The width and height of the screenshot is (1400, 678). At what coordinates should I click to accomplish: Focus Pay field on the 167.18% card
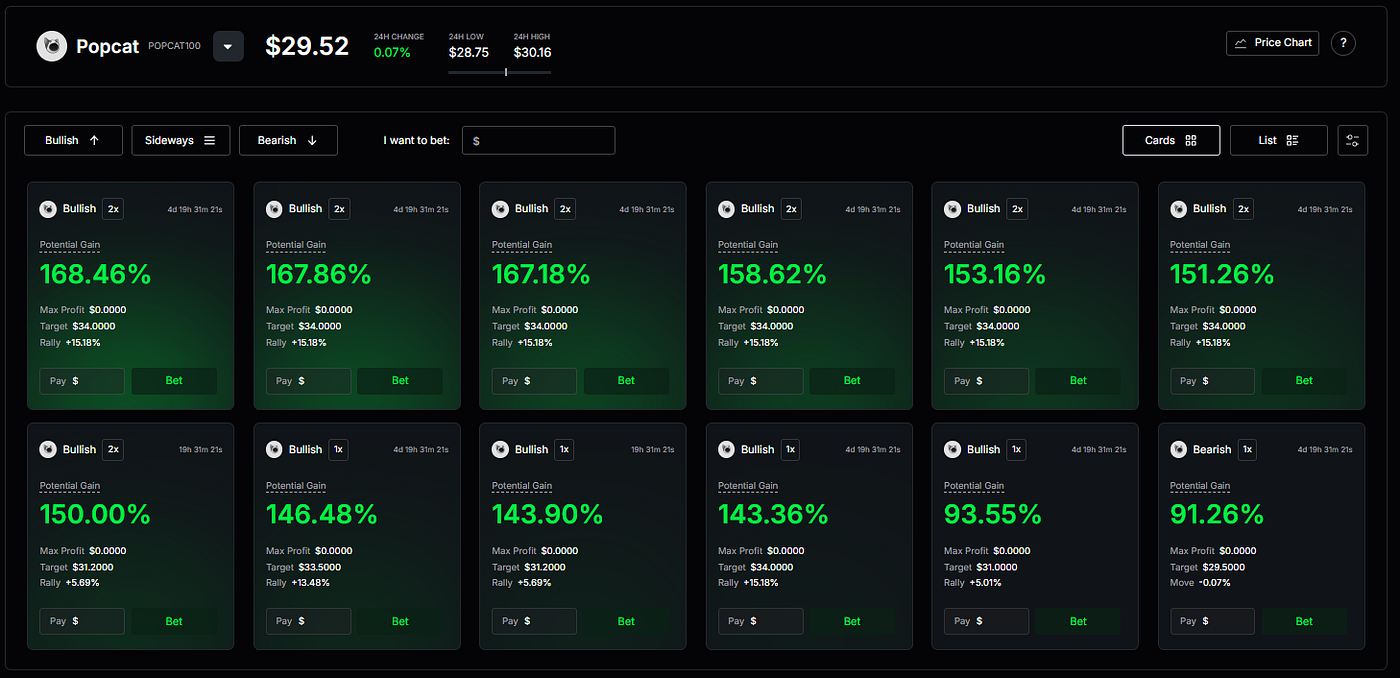[x=534, y=380]
